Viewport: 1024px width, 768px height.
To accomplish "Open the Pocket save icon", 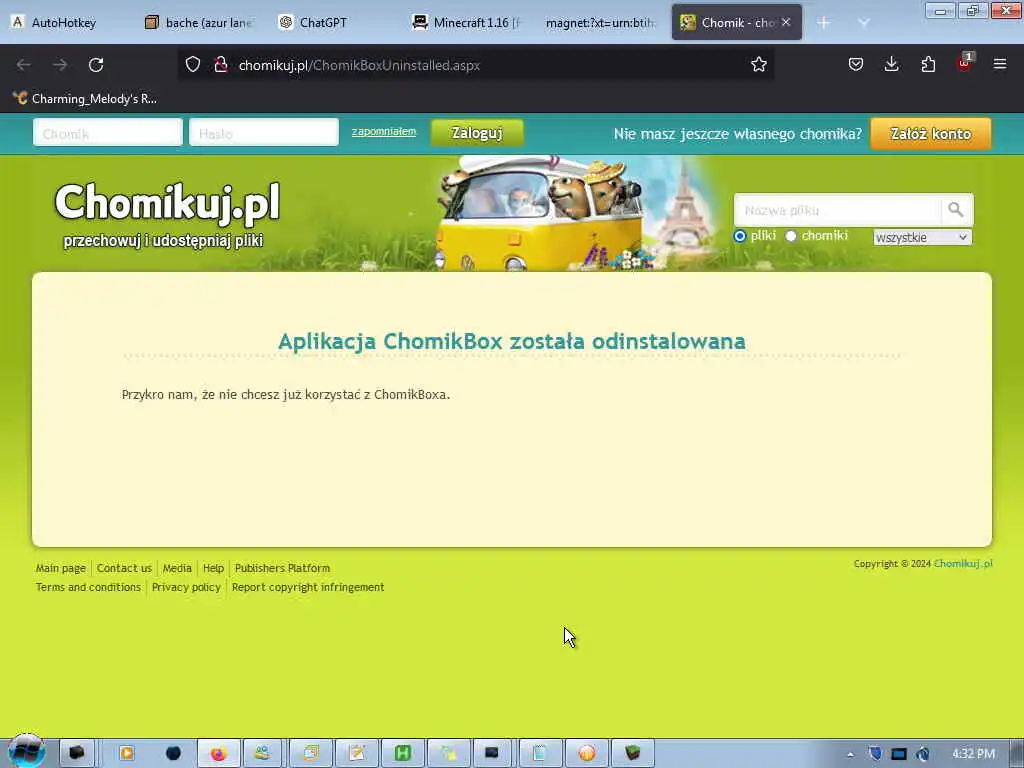I will (856, 64).
